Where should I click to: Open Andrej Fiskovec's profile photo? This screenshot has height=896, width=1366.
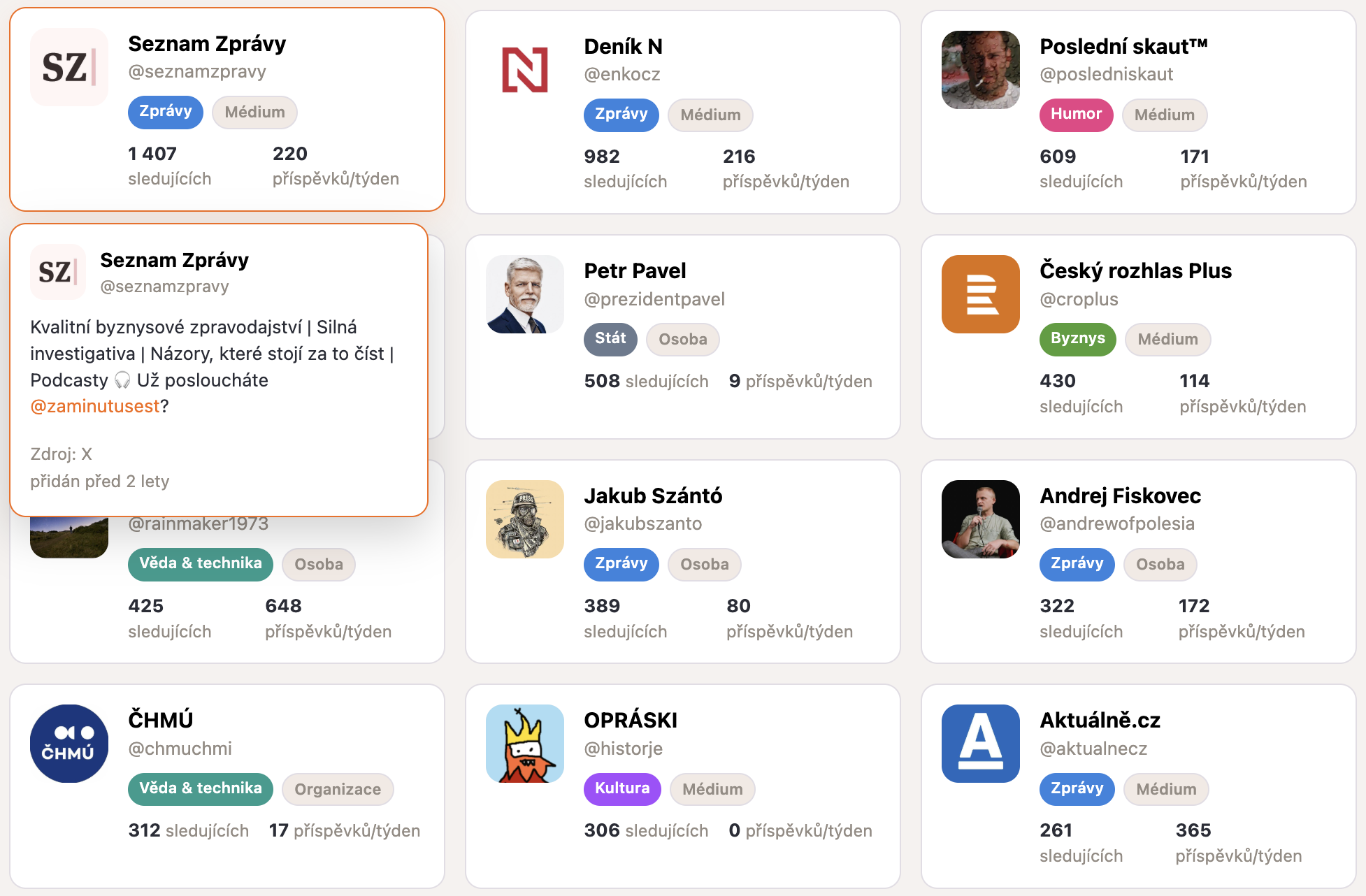click(x=981, y=519)
